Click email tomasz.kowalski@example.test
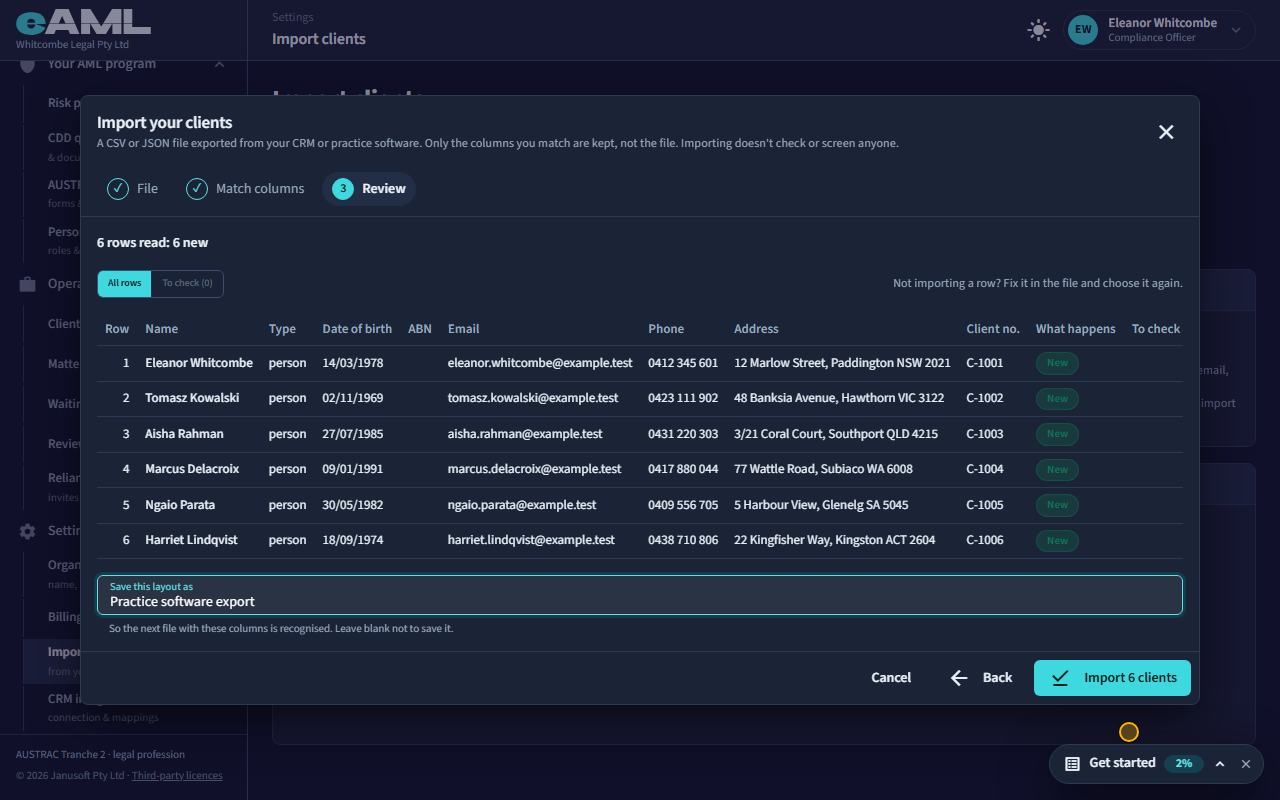The width and height of the screenshot is (1280, 800). click(533, 398)
